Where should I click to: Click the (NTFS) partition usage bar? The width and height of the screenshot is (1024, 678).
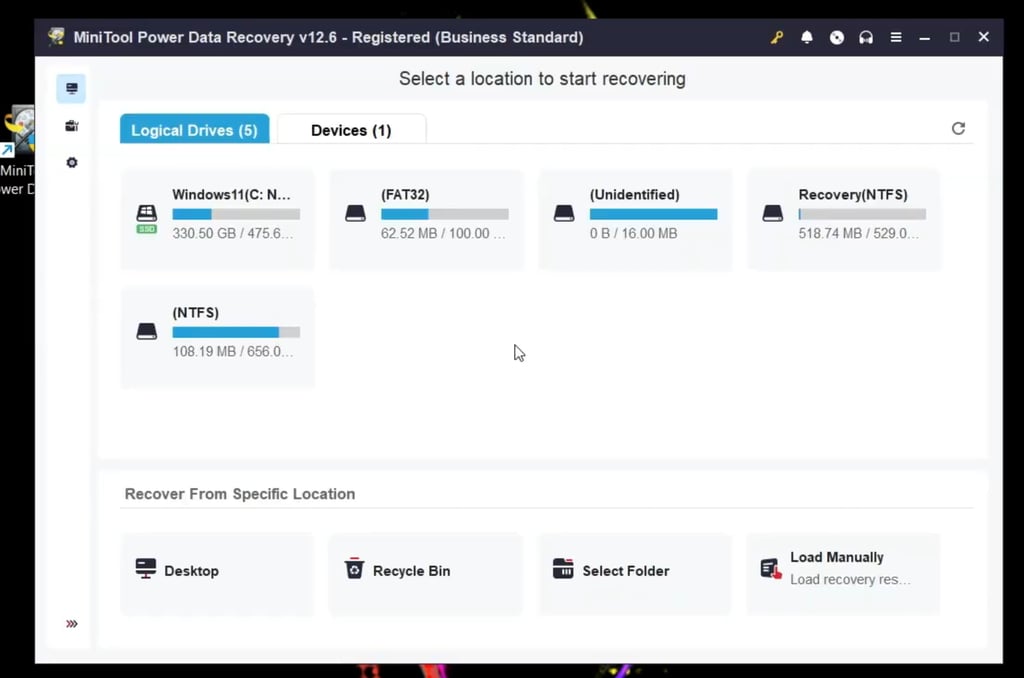coord(236,332)
